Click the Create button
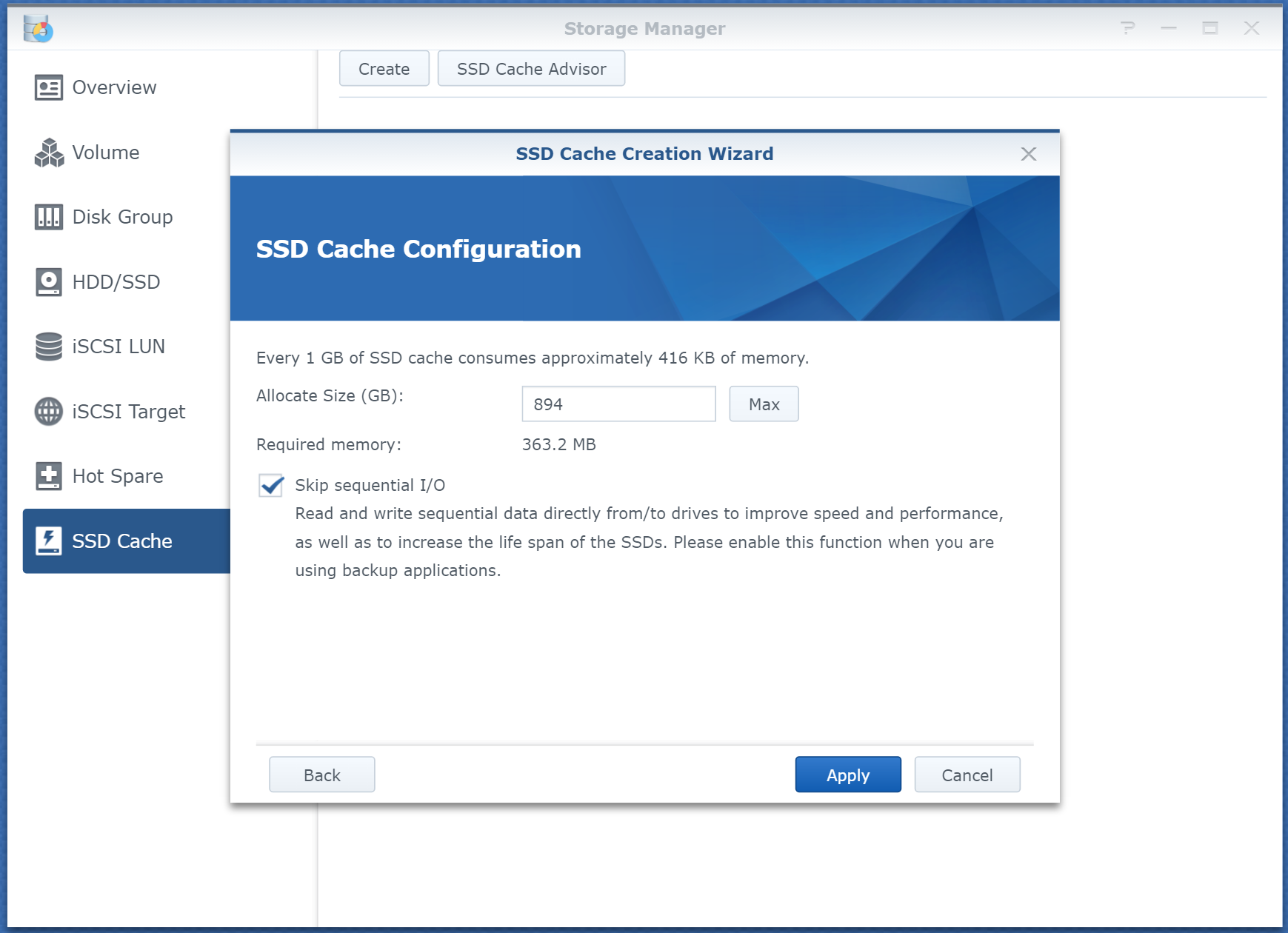Viewport: 1288px width, 933px height. [x=384, y=69]
